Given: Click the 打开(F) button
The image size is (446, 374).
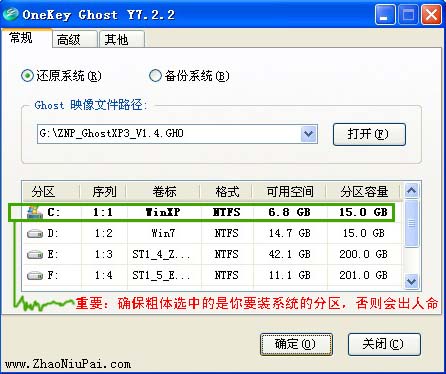Looking at the screenshot, I should pos(369,134).
